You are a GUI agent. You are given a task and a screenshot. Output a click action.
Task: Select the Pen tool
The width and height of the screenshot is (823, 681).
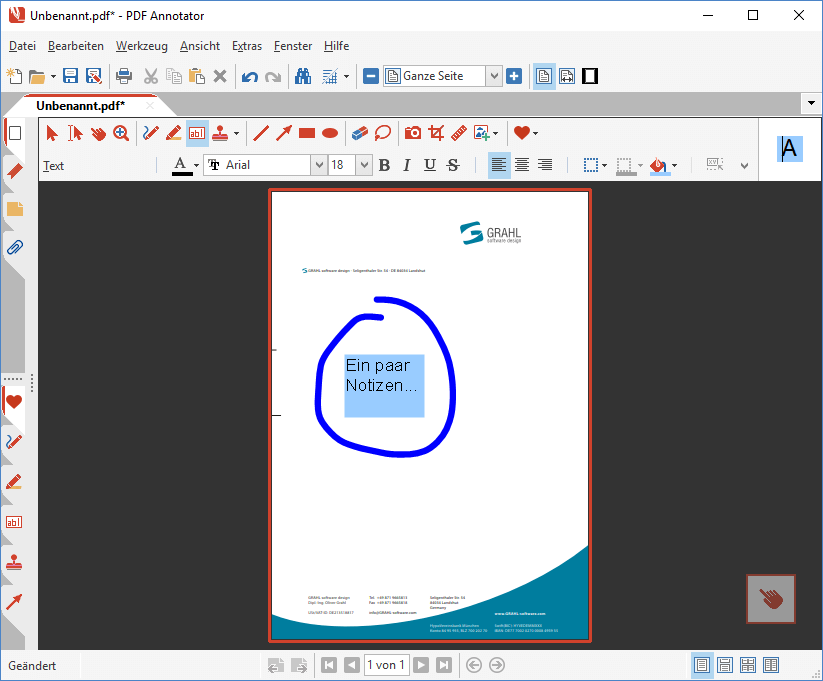[151, 133]
